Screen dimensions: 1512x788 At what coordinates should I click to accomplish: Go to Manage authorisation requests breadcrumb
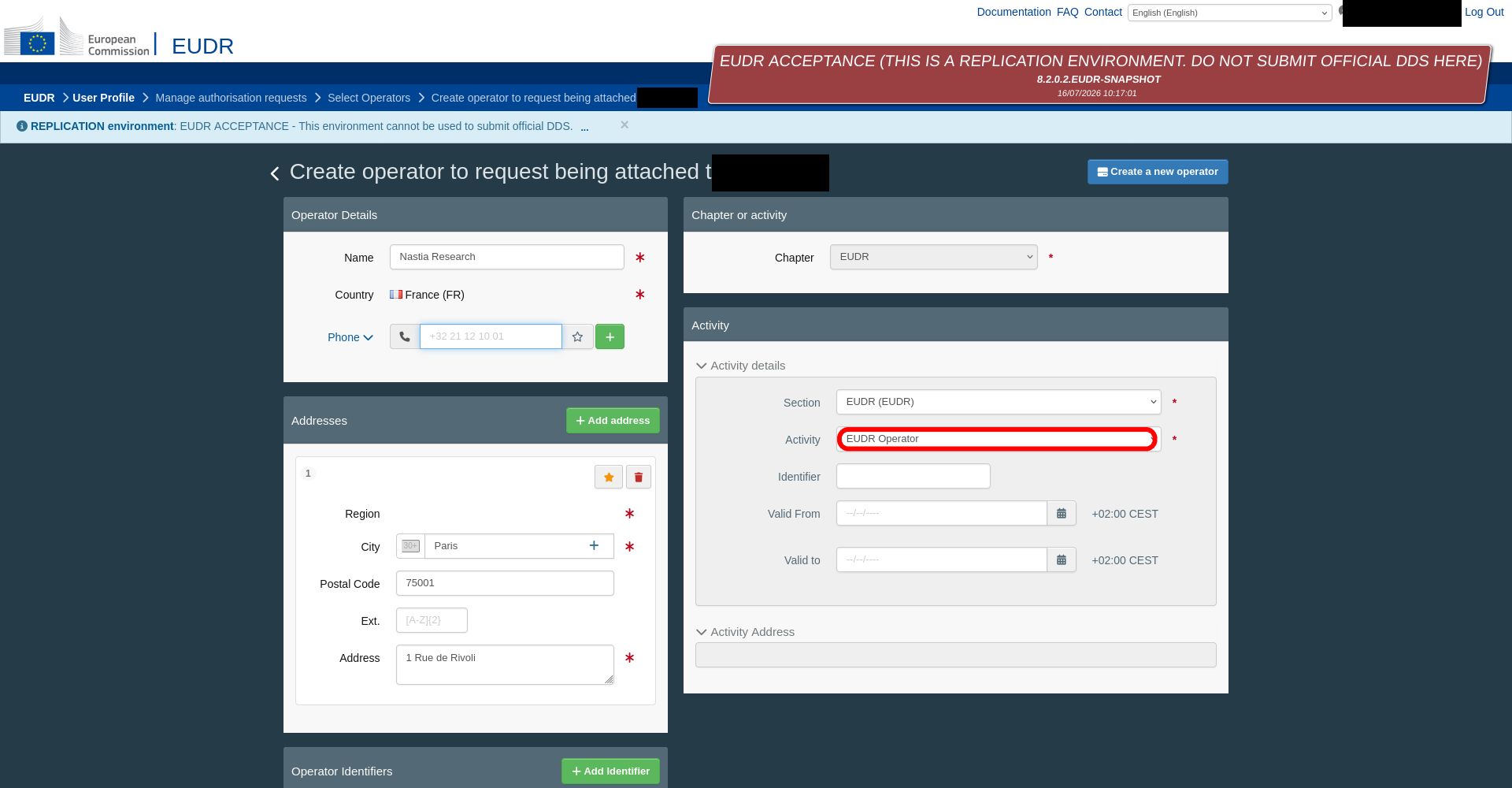[231, 98]
